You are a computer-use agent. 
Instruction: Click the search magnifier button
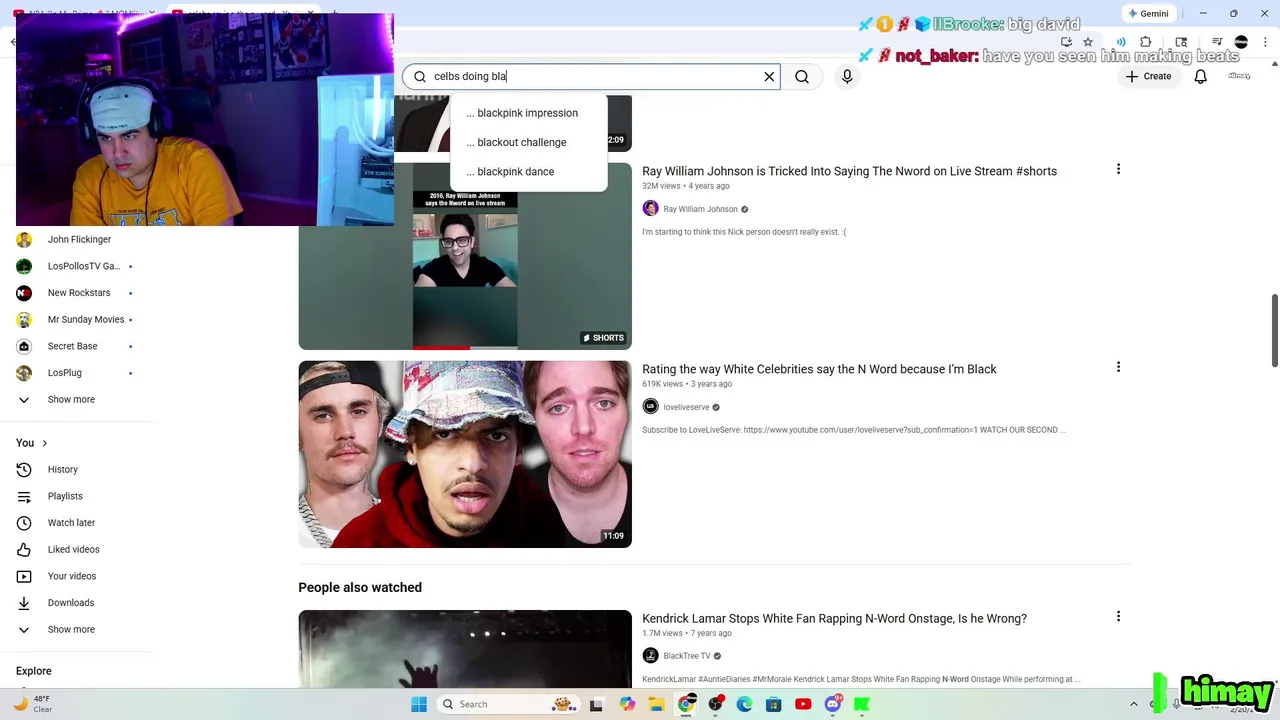(802, 76)
